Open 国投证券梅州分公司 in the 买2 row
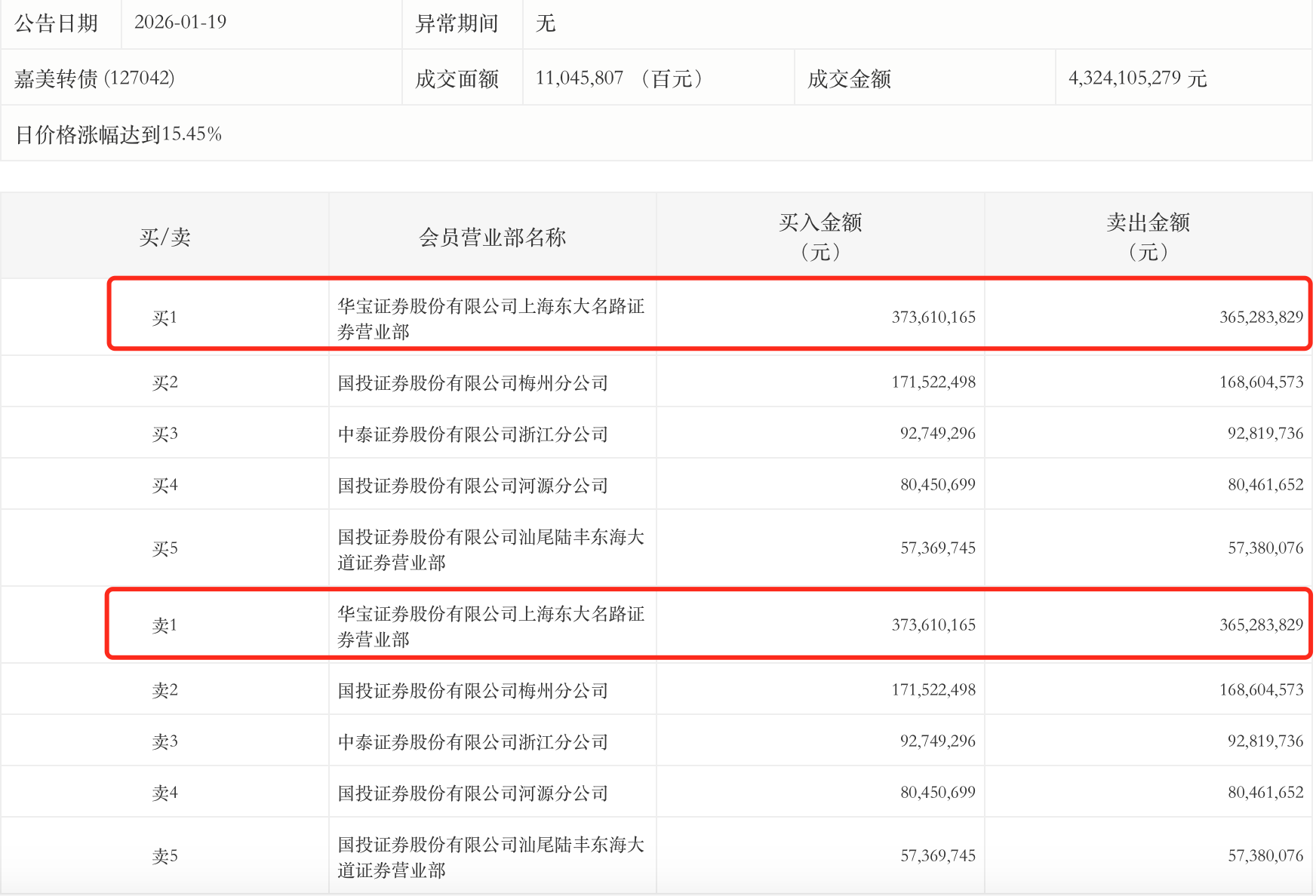This screenshot has width=1316, height=896. pos(472,383)
